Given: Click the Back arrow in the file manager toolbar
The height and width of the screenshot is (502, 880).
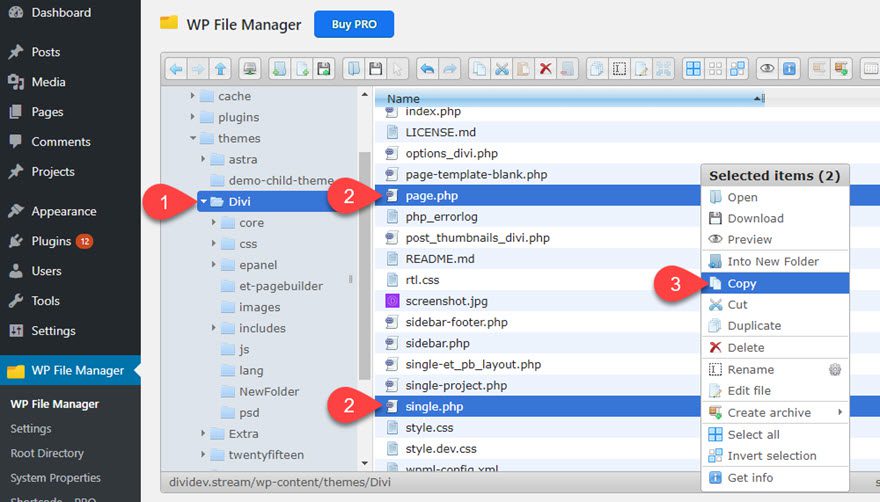Looking at the screenshot, I should coord(176,69).
